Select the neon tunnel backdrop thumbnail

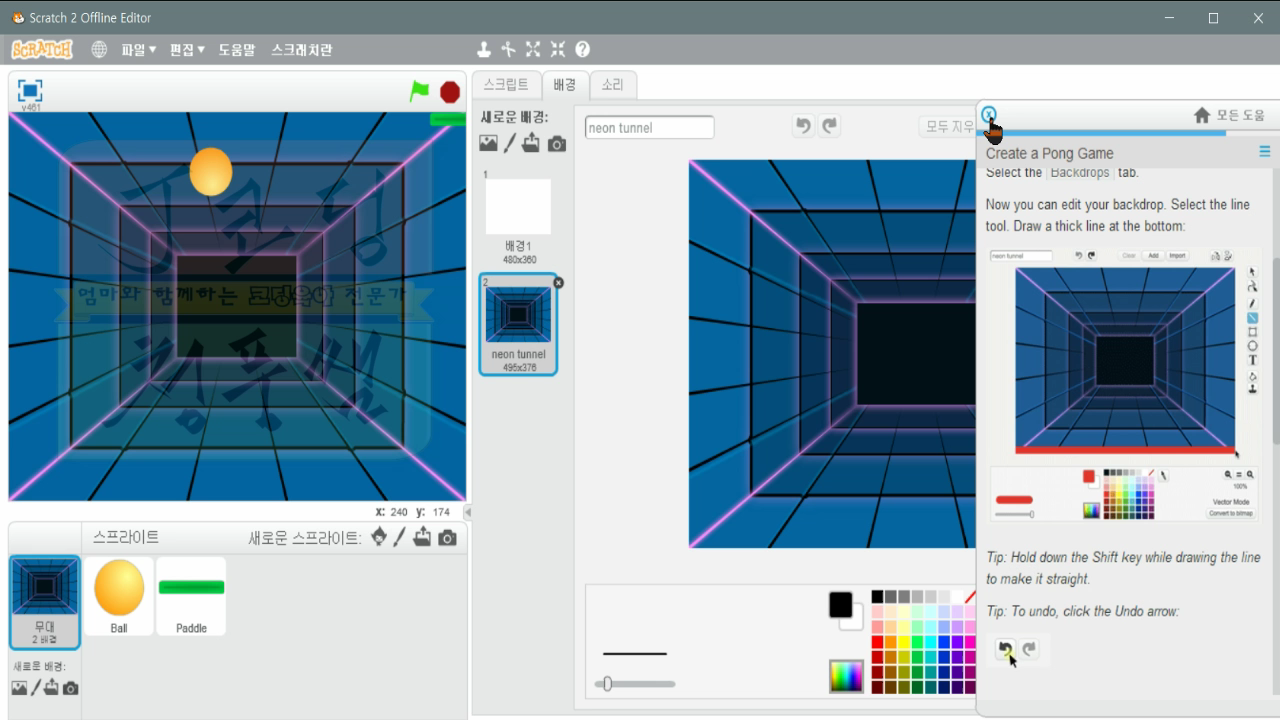[518, 315]
